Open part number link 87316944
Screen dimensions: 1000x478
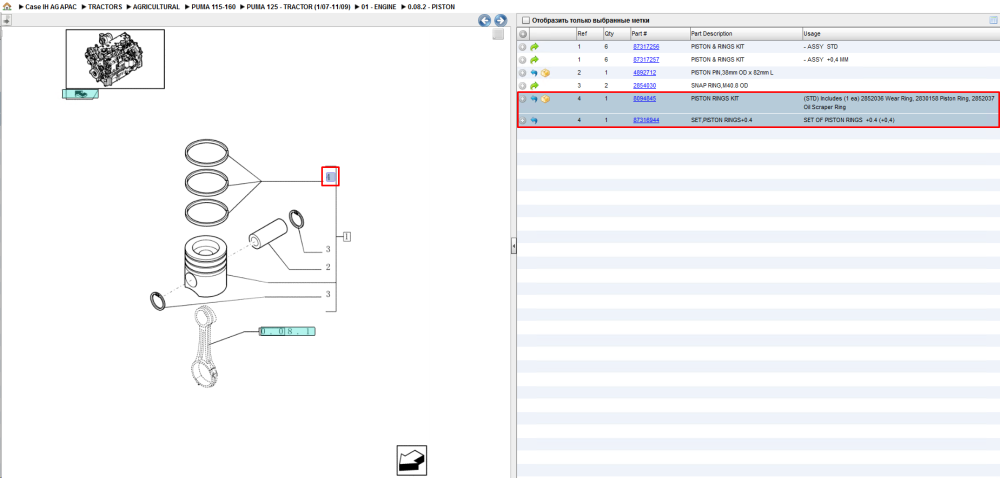click(x=646, y=120)
